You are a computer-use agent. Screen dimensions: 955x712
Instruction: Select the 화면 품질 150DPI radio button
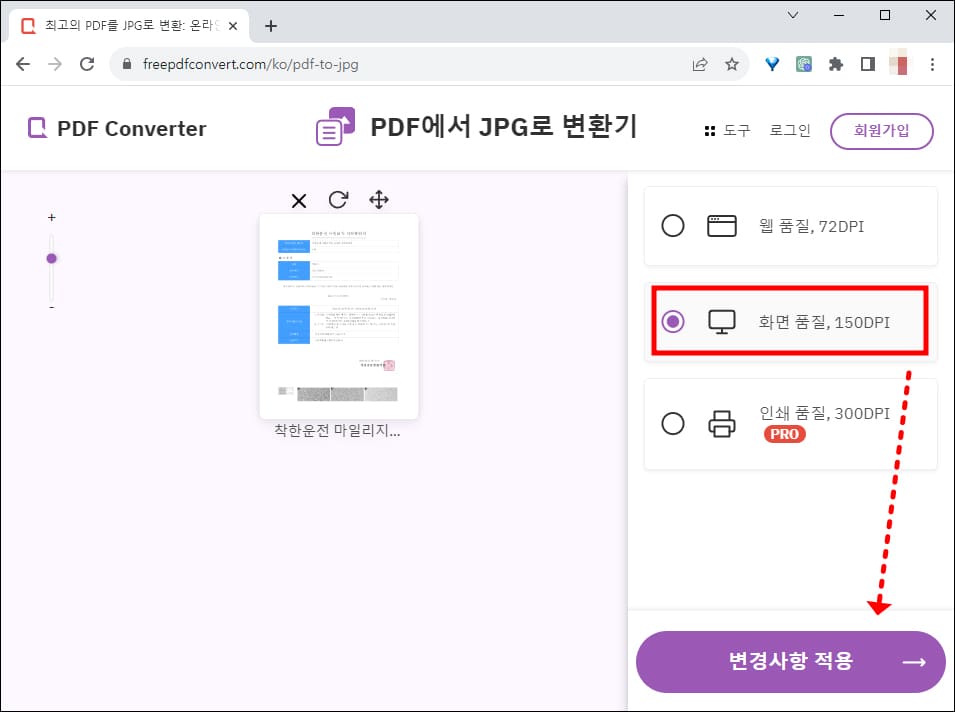[x=673, y=321]
